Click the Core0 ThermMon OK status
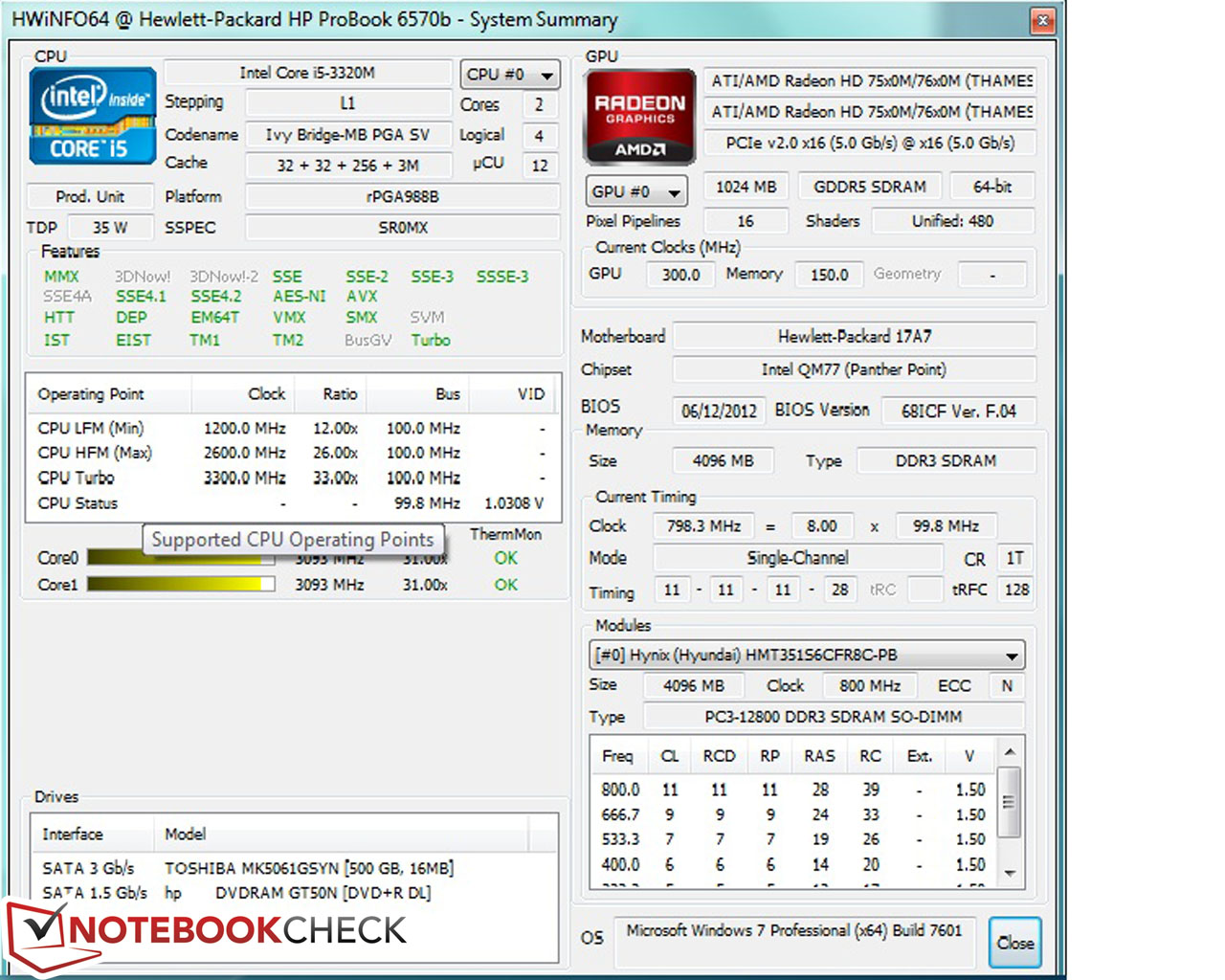Screen dimensions: 1225x980 click(506, 558)
